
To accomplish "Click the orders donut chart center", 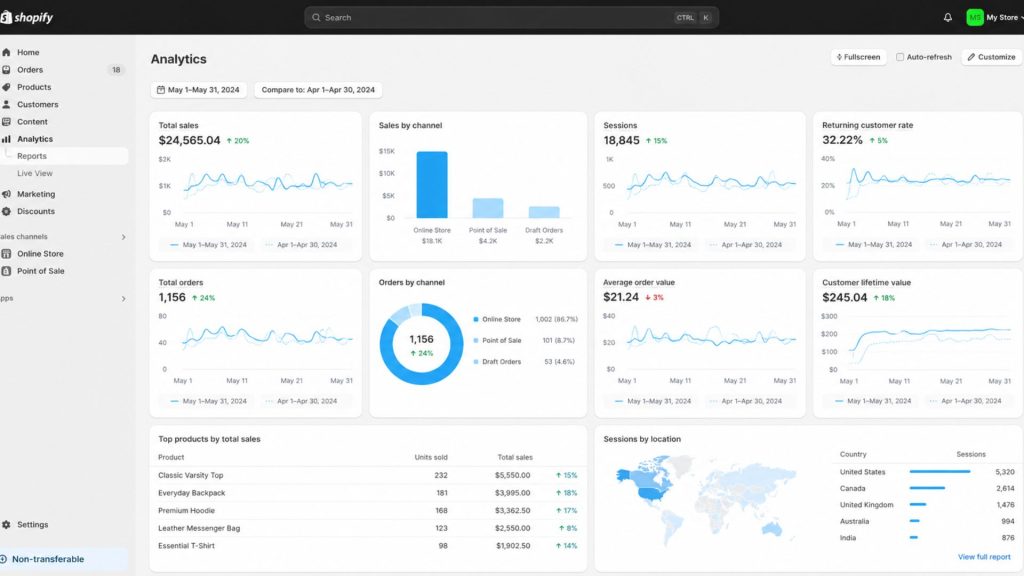I will click(421, 344).
